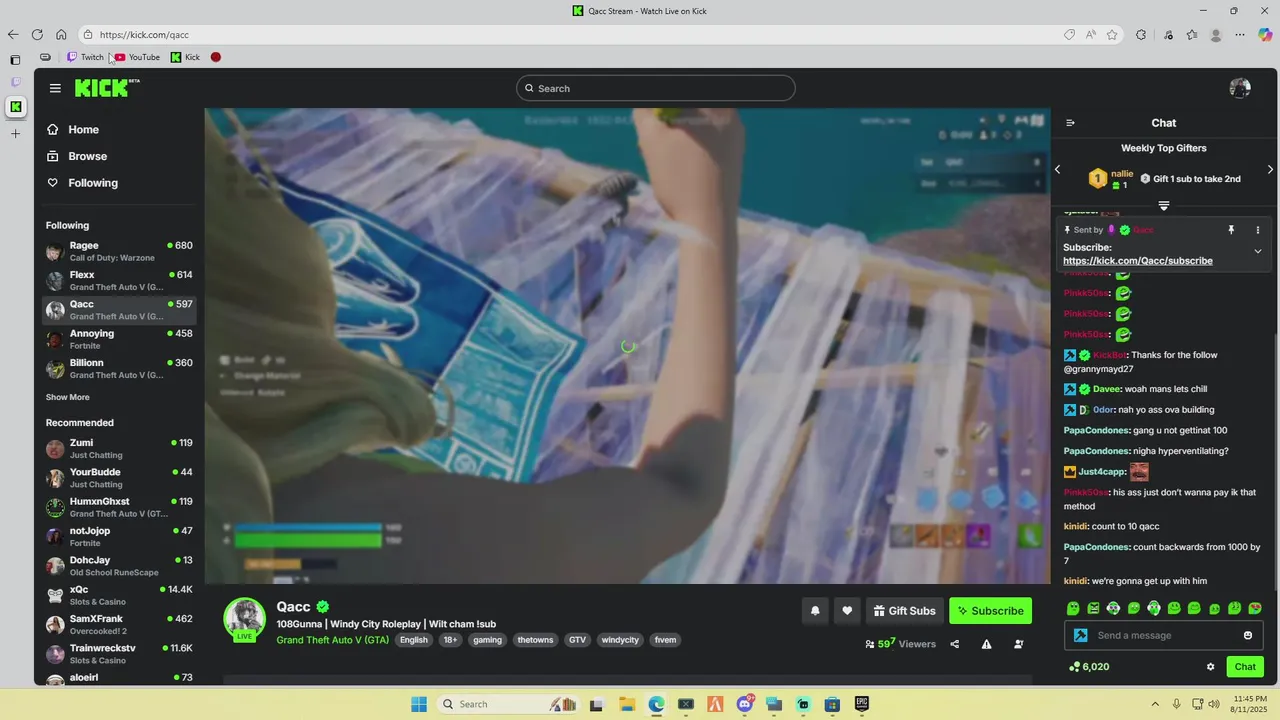Click the heart follow icon for Qacc

point(847,611)
